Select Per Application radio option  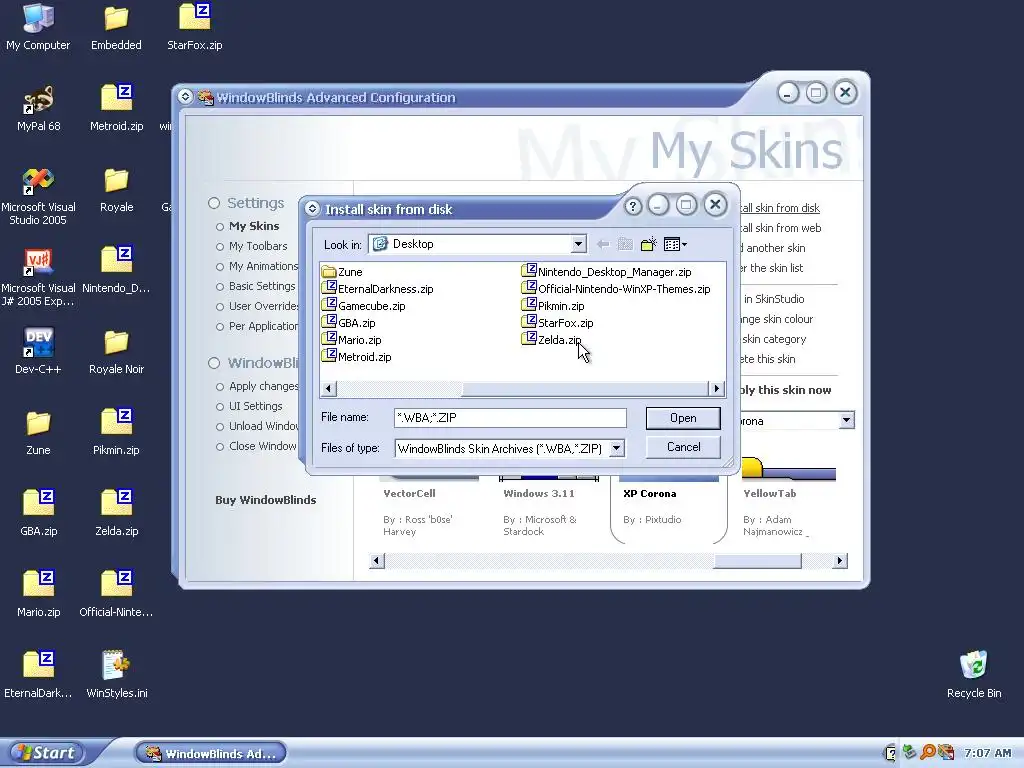pyautogui.click(x=257, y=326)
